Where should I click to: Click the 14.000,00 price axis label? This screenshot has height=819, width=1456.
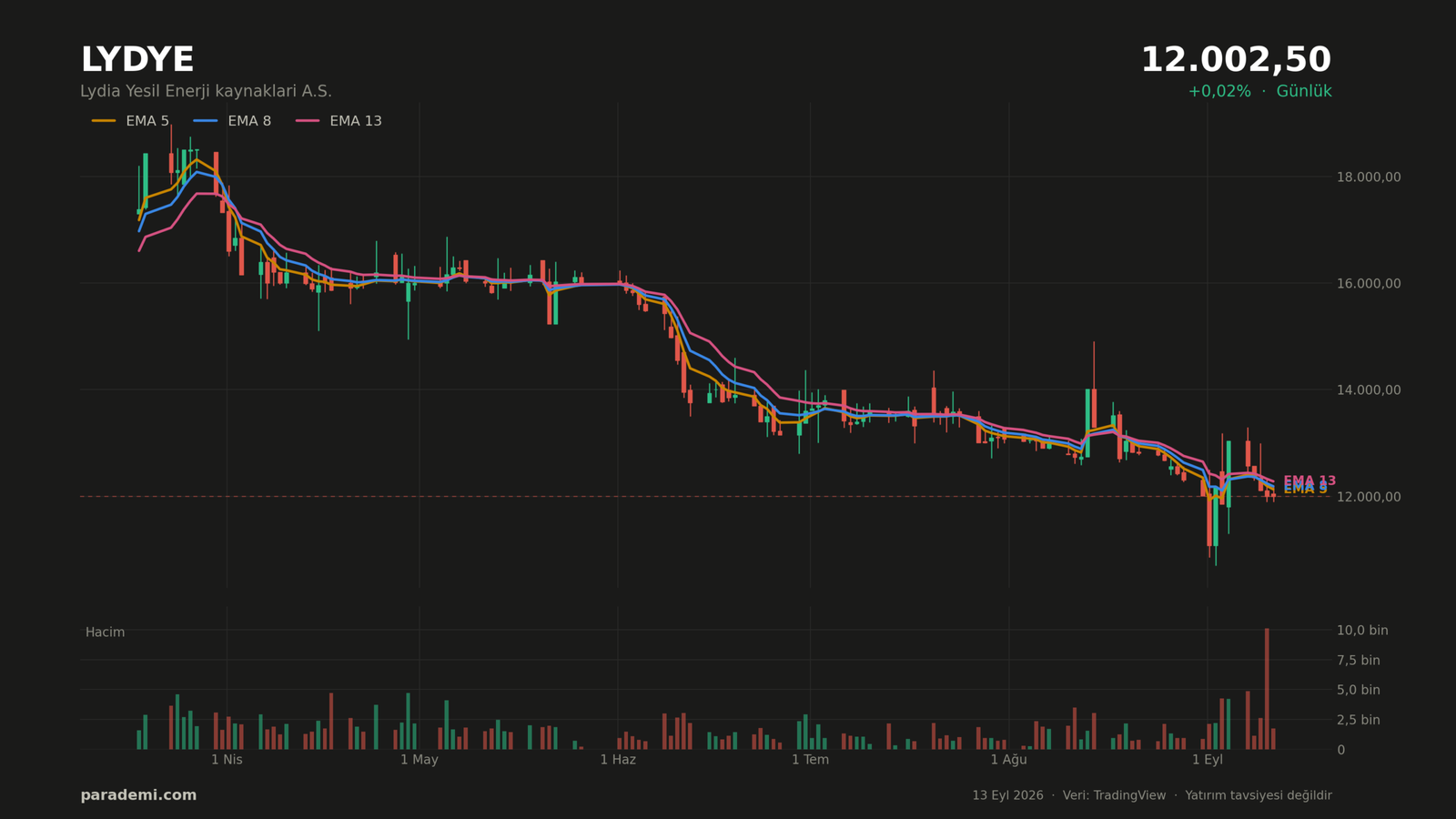tap(1369, 390)
